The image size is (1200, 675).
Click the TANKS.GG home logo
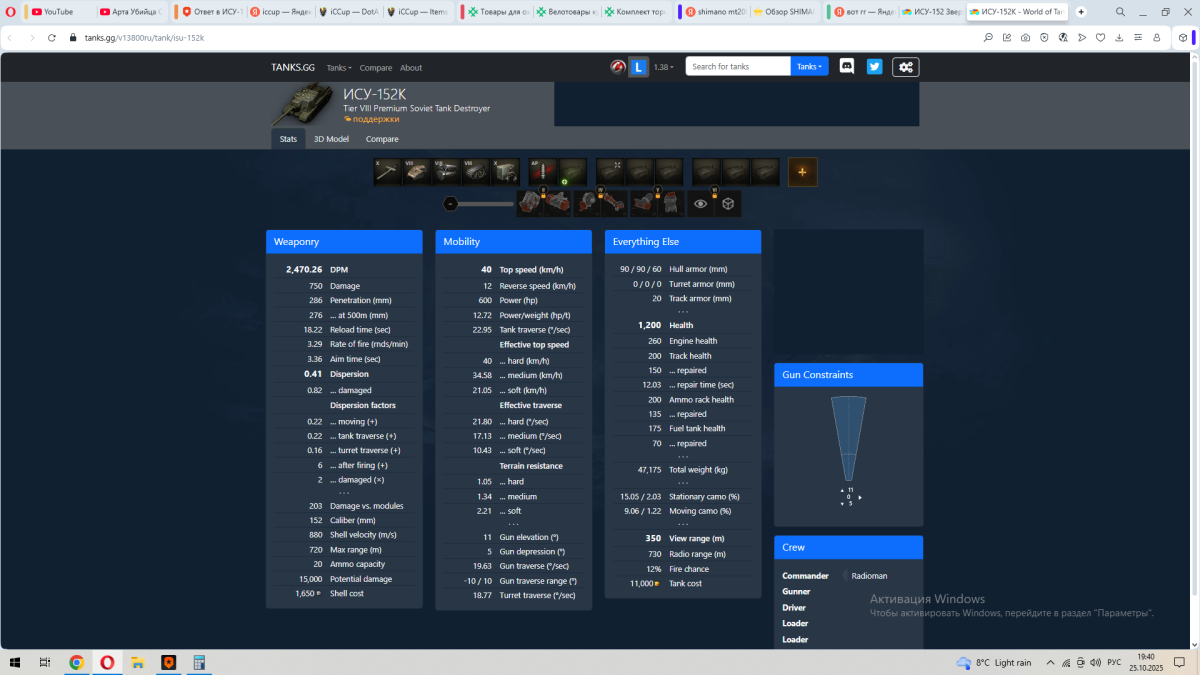(293, 68)
